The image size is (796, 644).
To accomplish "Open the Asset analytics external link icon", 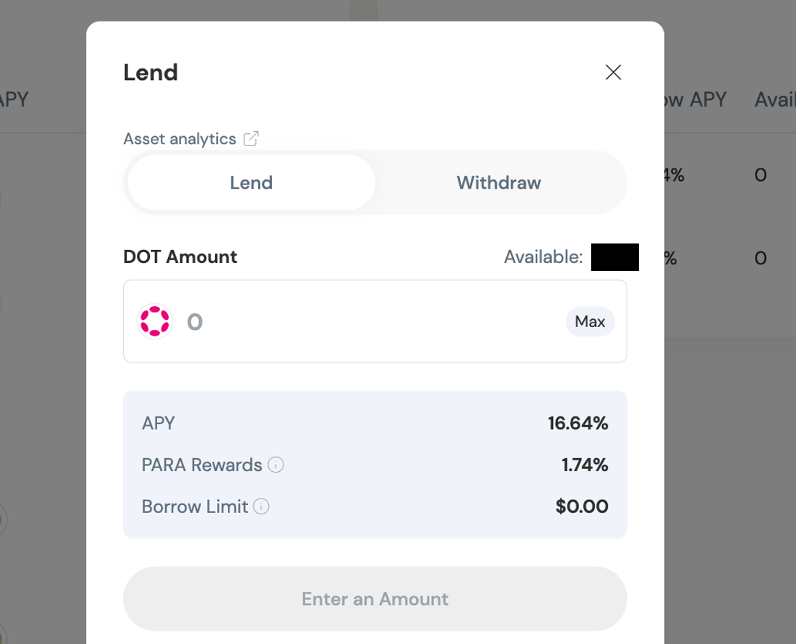I will (251, 139).
